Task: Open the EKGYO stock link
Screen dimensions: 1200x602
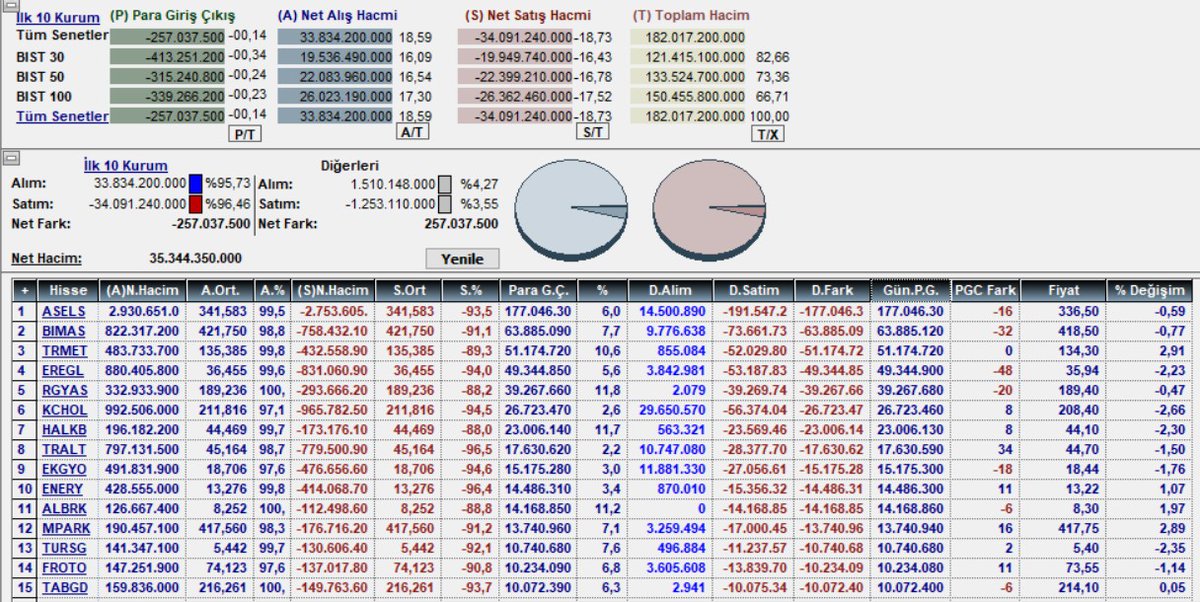Action: [64, 467]
